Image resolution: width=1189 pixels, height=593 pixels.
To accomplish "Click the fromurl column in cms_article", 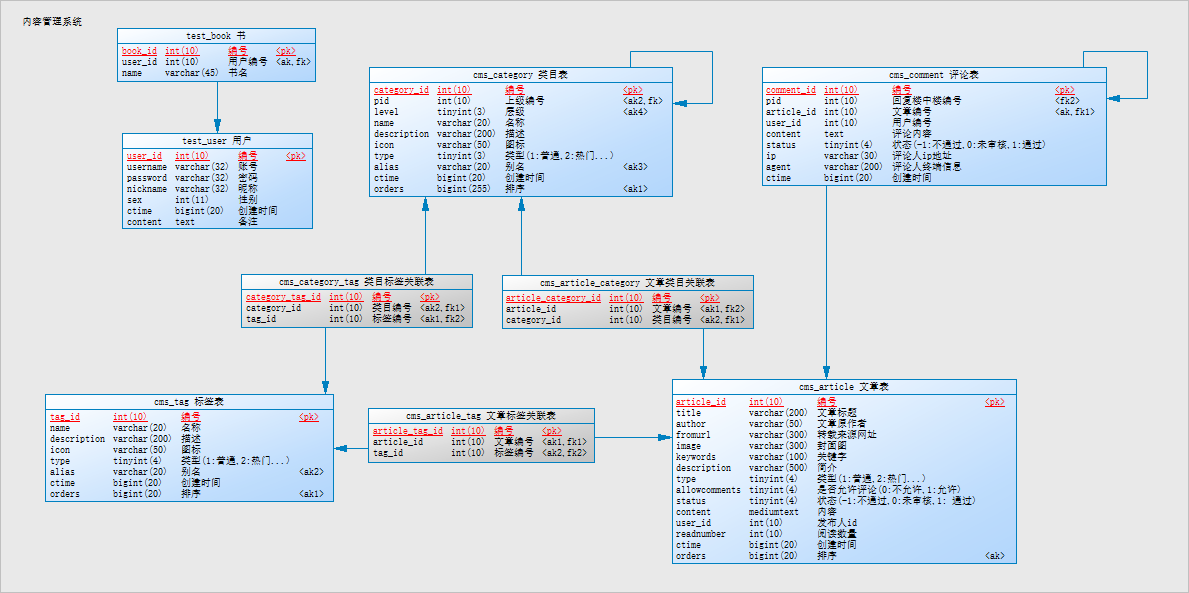I will pos(844,435).
